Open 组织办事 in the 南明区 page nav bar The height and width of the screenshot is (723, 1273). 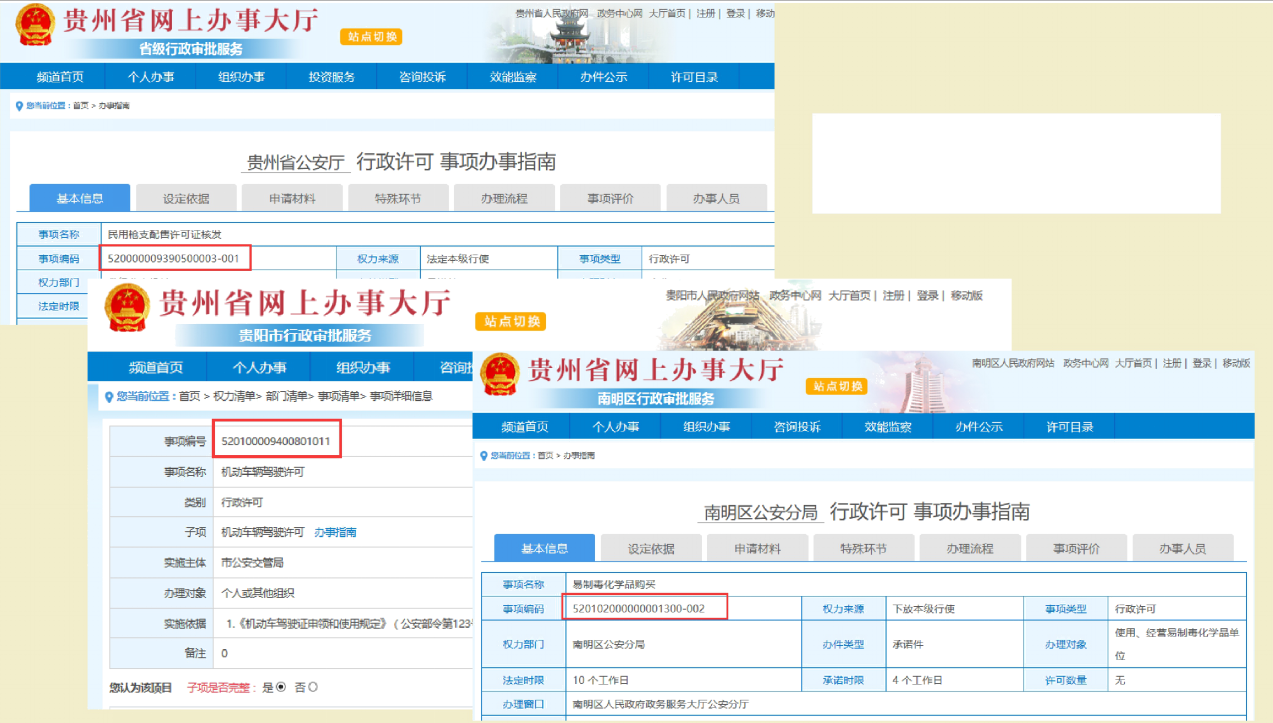(707, 427)
